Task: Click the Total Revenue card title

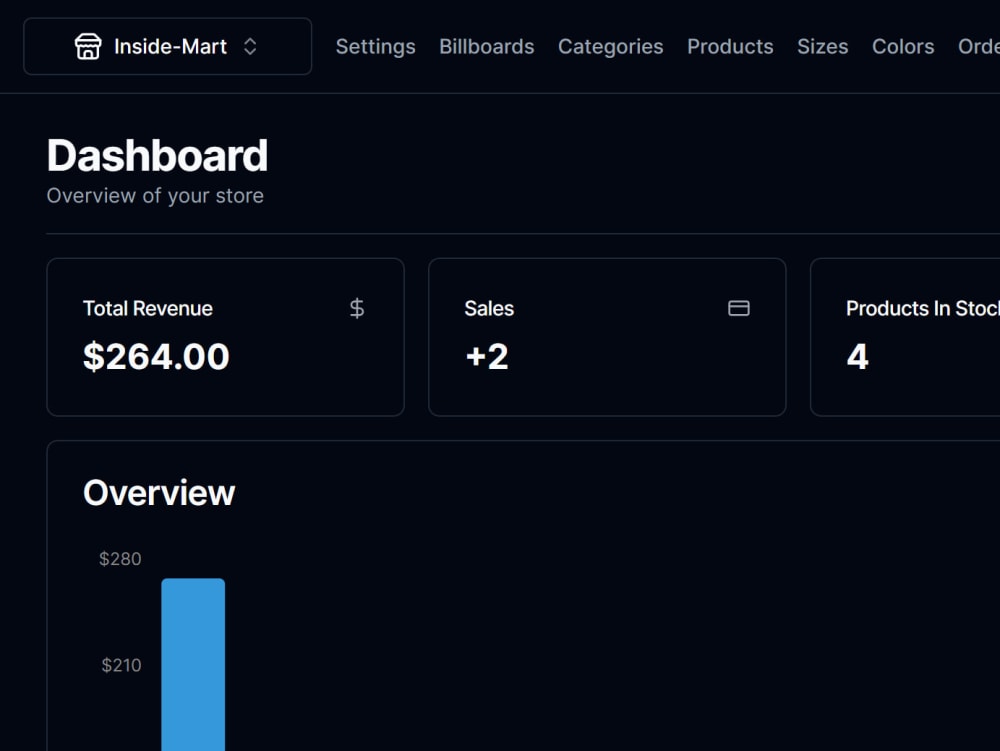Action: (148, 309)
